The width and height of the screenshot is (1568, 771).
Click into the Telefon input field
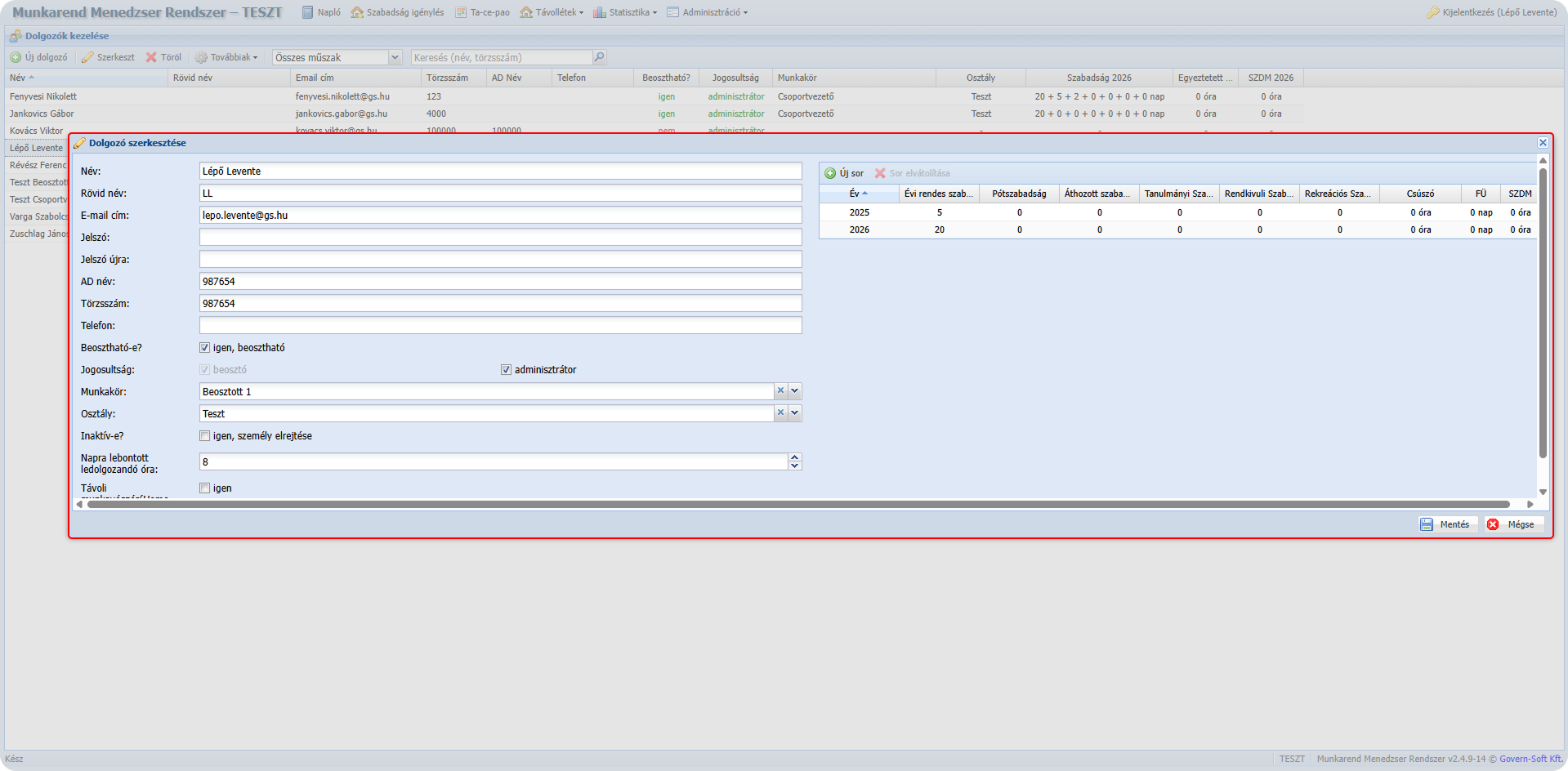coord(500,326)
